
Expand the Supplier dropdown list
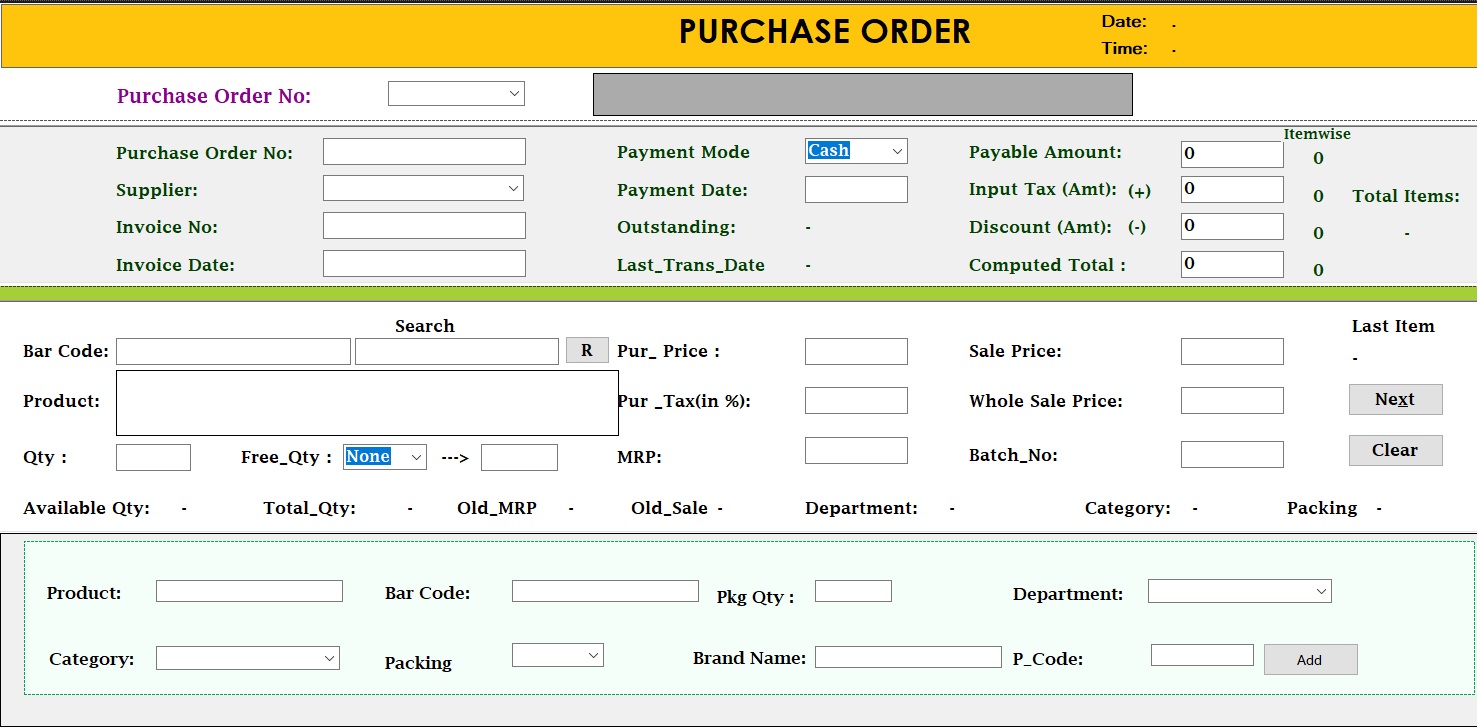pos(423,188)
